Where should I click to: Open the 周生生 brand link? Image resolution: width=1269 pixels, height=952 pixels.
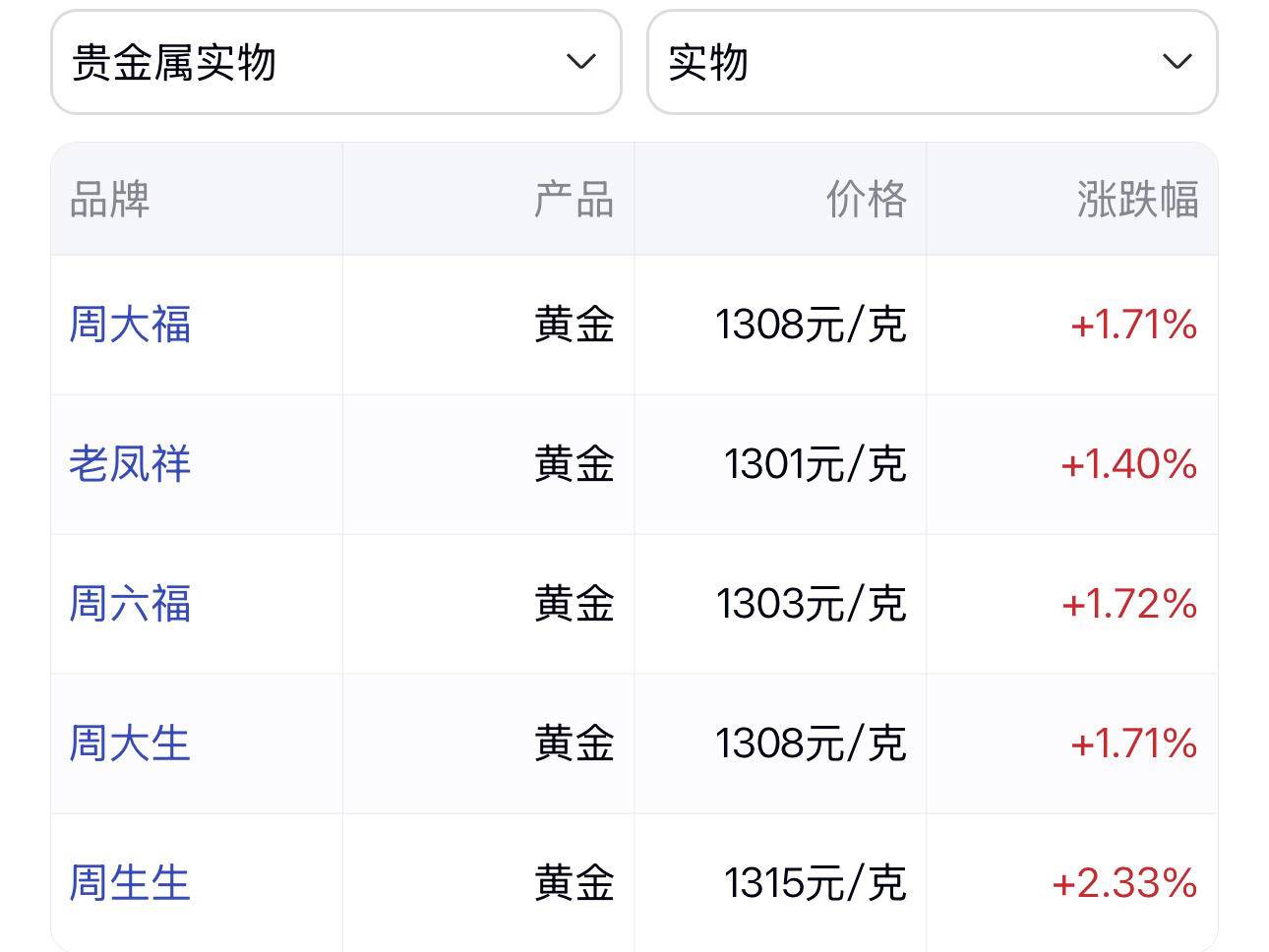tap(130, 883)
